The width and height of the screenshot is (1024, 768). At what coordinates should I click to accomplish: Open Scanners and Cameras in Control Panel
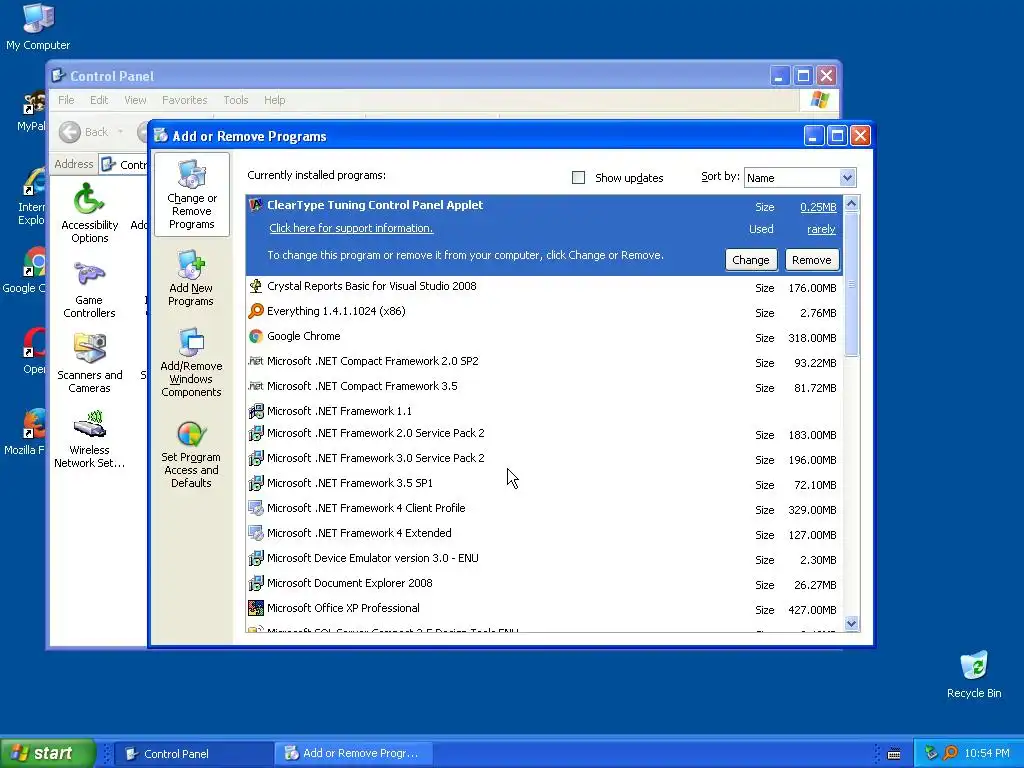click(89, 363)
